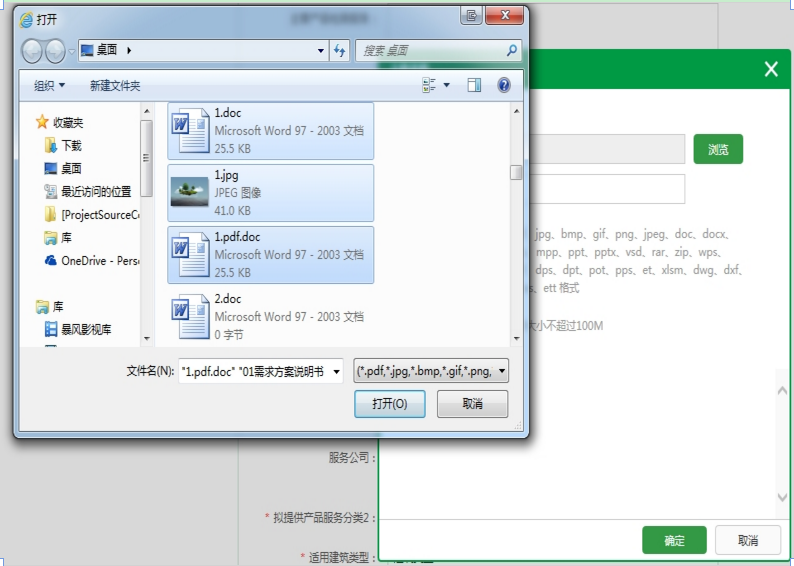This screenshot has width=794, height=566.
Task: Click the green 确定 button
Action: coord(674,540)
